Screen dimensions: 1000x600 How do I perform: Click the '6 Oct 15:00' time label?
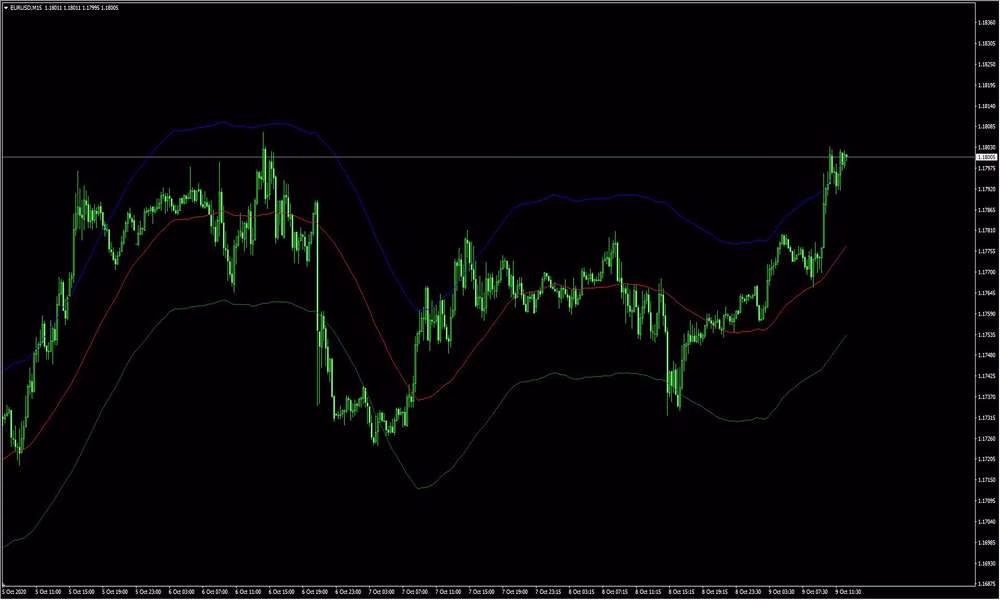(281, 592)
